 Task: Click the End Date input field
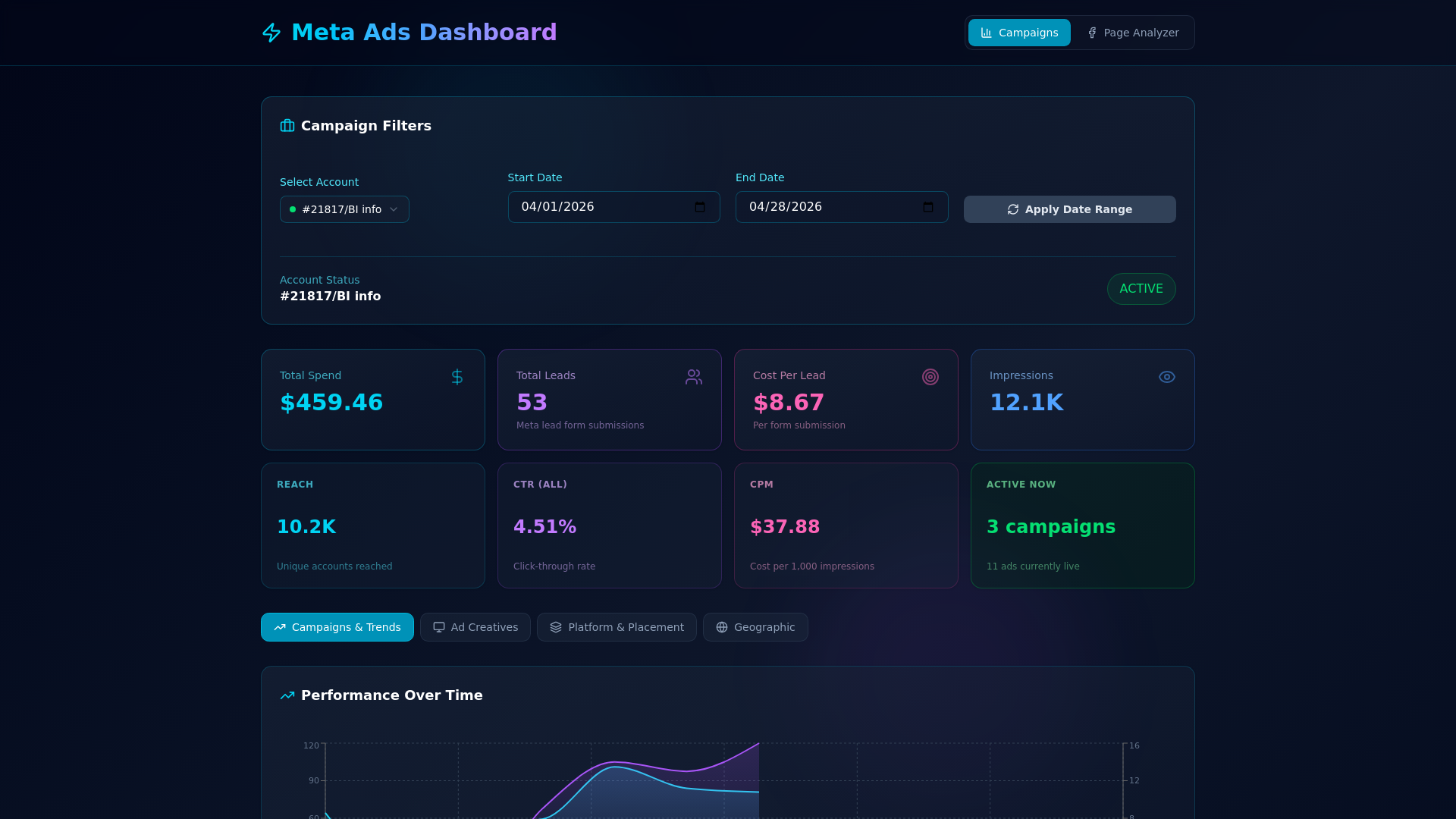point(842,207)
